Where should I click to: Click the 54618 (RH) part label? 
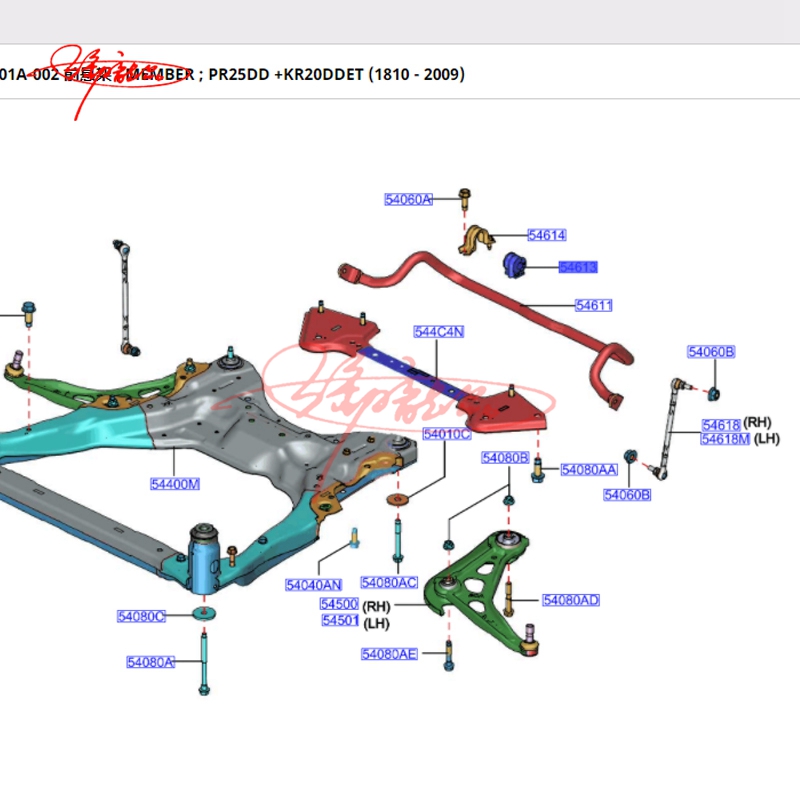click(x=720, y=425)
